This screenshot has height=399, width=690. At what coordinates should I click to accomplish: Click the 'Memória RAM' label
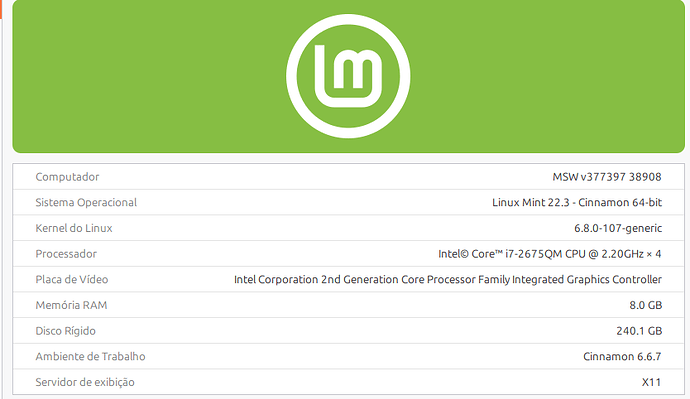click(x=71, y=305)
